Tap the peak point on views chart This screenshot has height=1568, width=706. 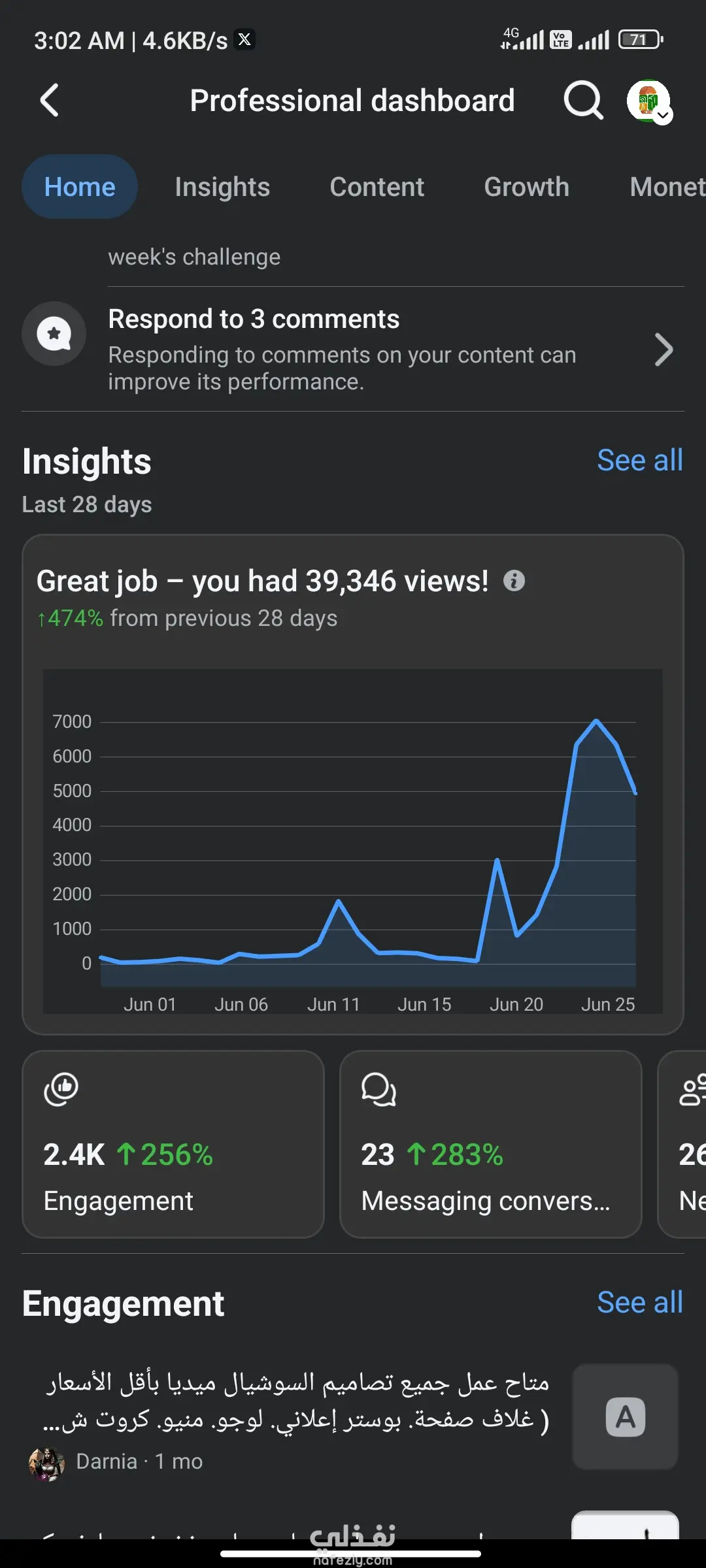[596, 721]
